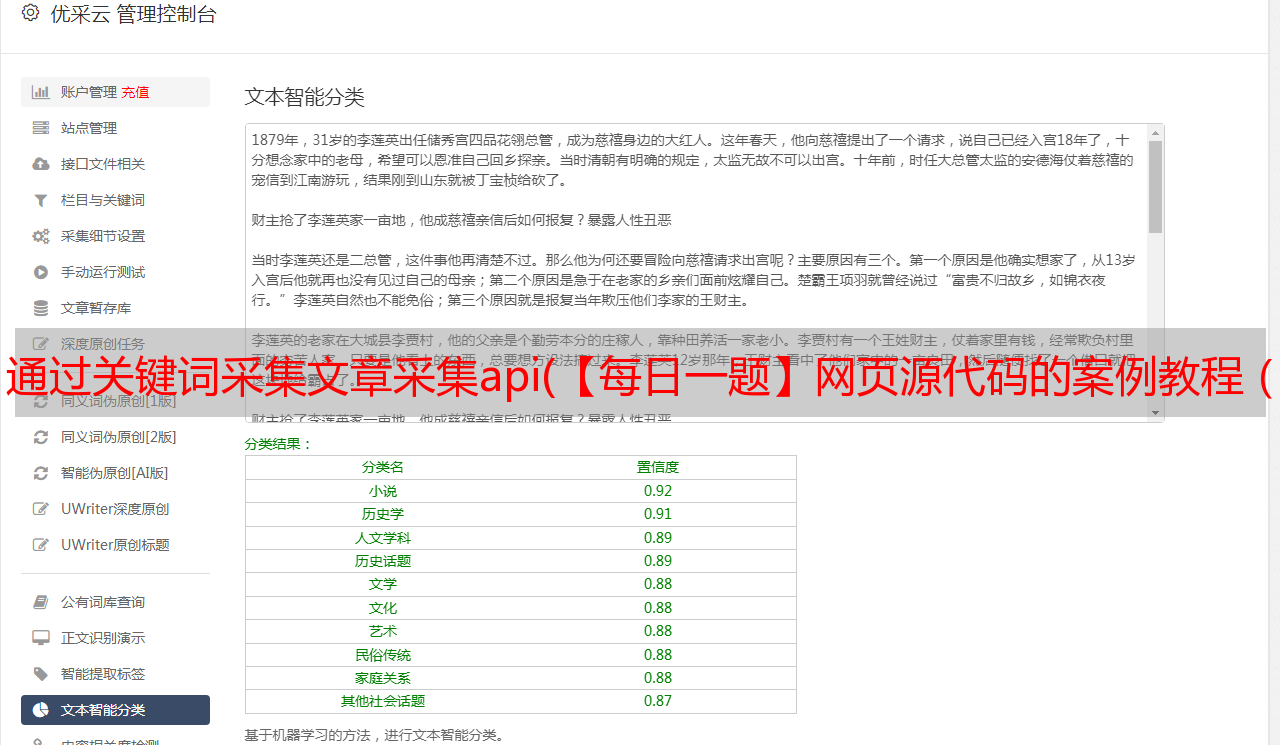Image resolution: width=1280 pixels, height=745 pixels.
Task: Select the 历史学 category cell
Action: 383,514
